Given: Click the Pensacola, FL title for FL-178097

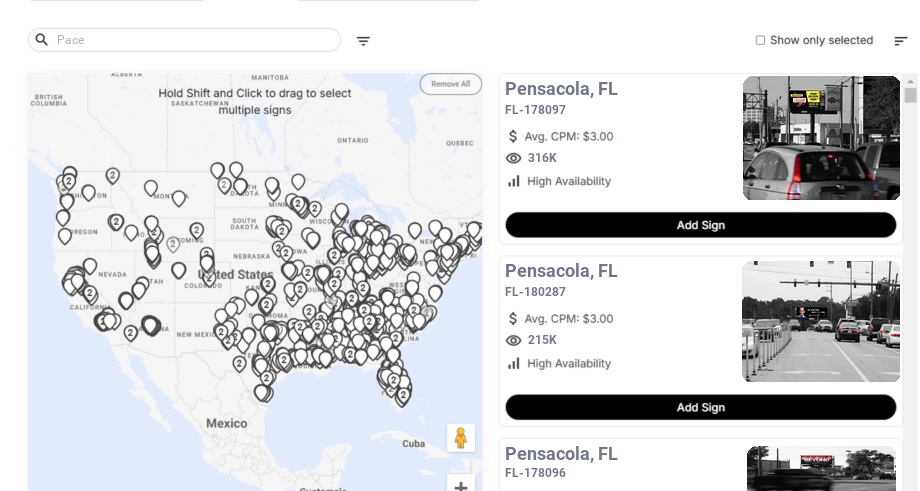Looking at the screenshot, I should [561, 89].
